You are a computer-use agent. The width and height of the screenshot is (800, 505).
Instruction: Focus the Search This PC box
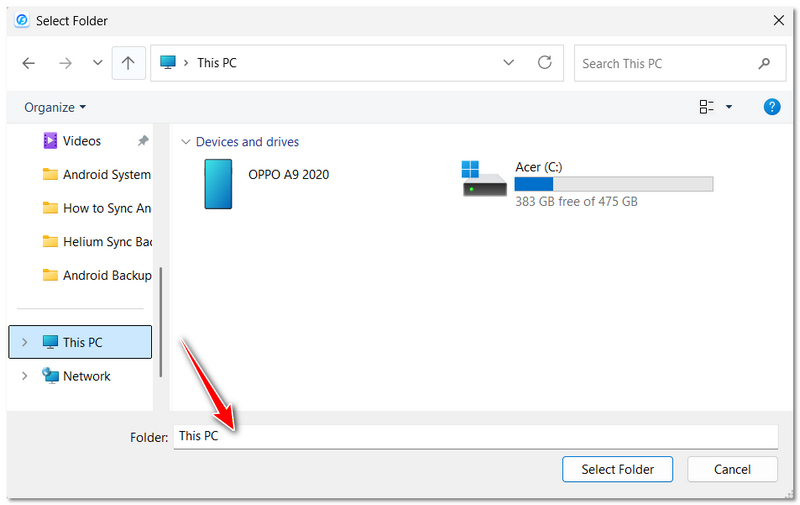pos(680,63)
